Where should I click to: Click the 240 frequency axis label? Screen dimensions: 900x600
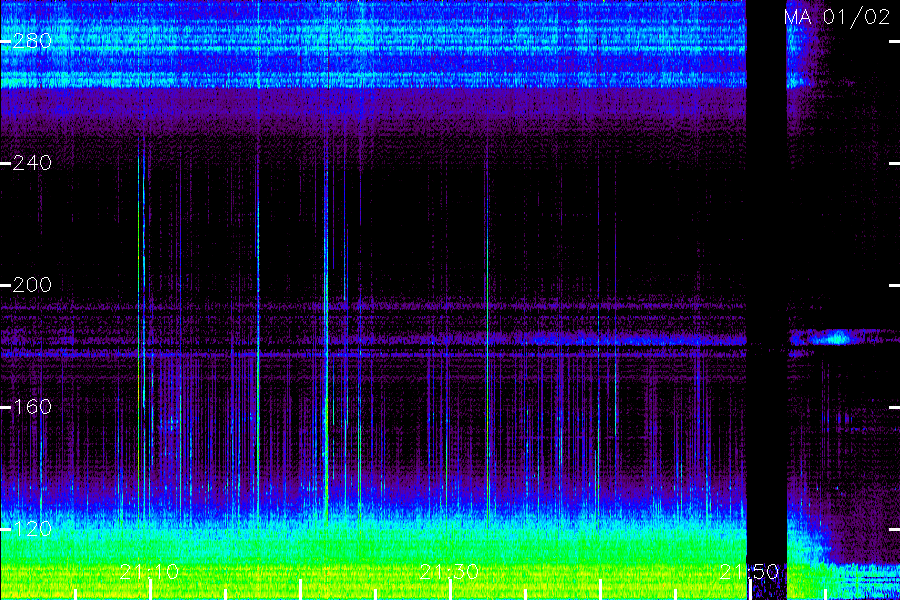click(x=32, y=163)
